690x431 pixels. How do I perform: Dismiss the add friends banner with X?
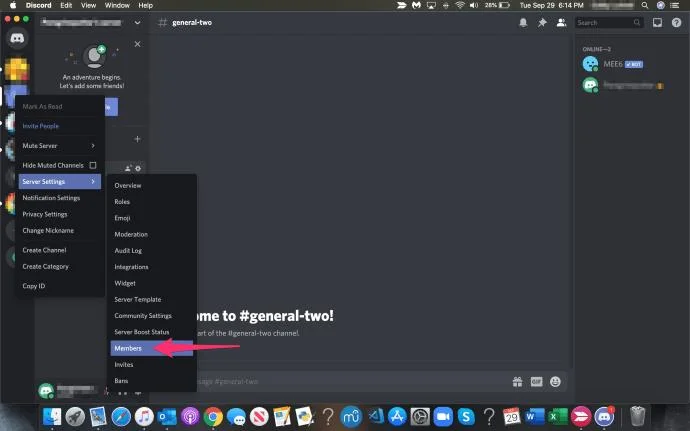coord(137,44)
